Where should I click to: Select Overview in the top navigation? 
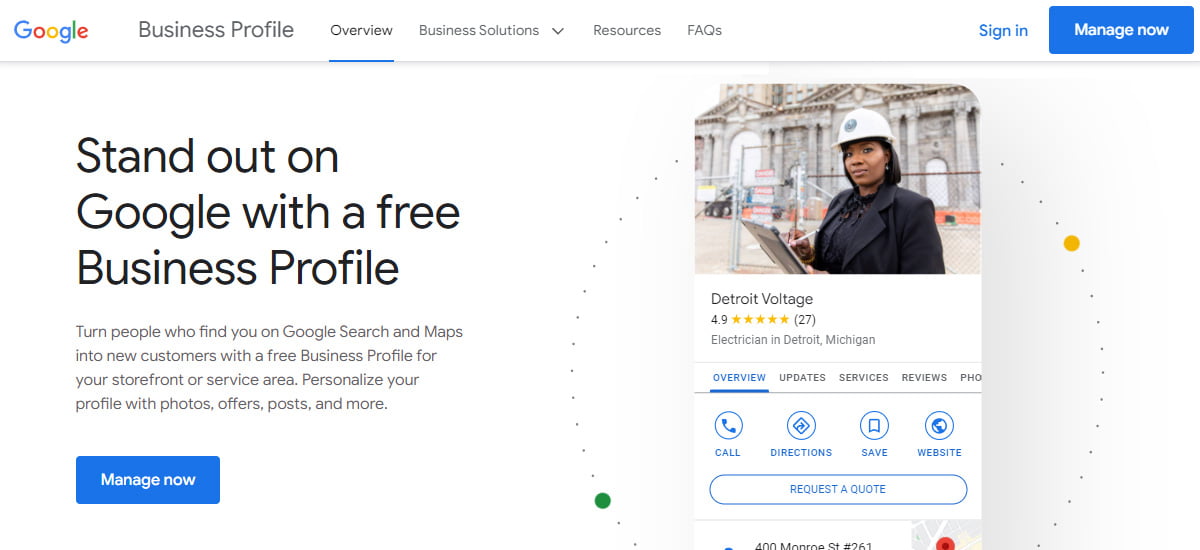pos(361,30)
